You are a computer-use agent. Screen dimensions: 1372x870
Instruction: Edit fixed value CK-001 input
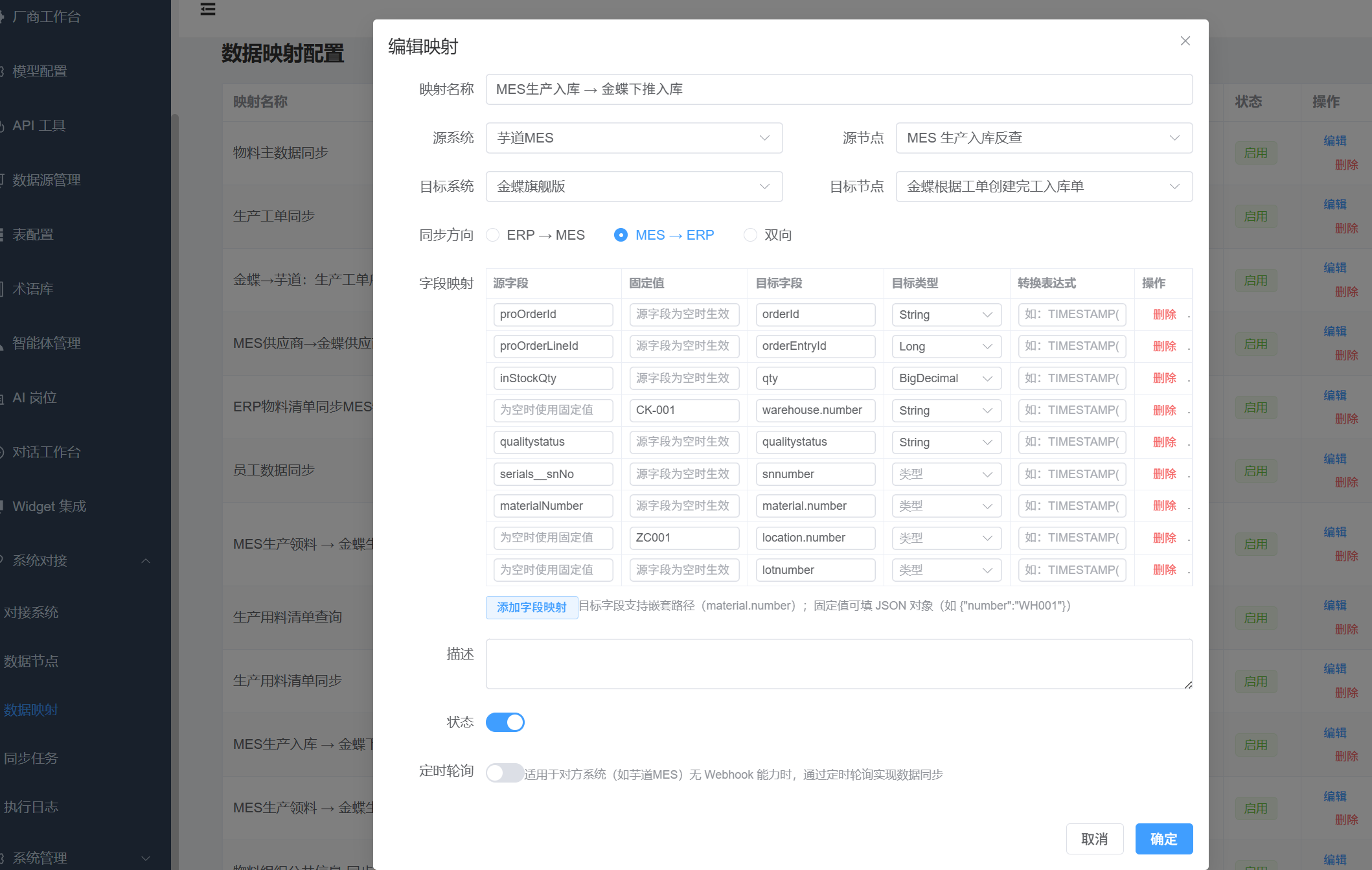685,411
